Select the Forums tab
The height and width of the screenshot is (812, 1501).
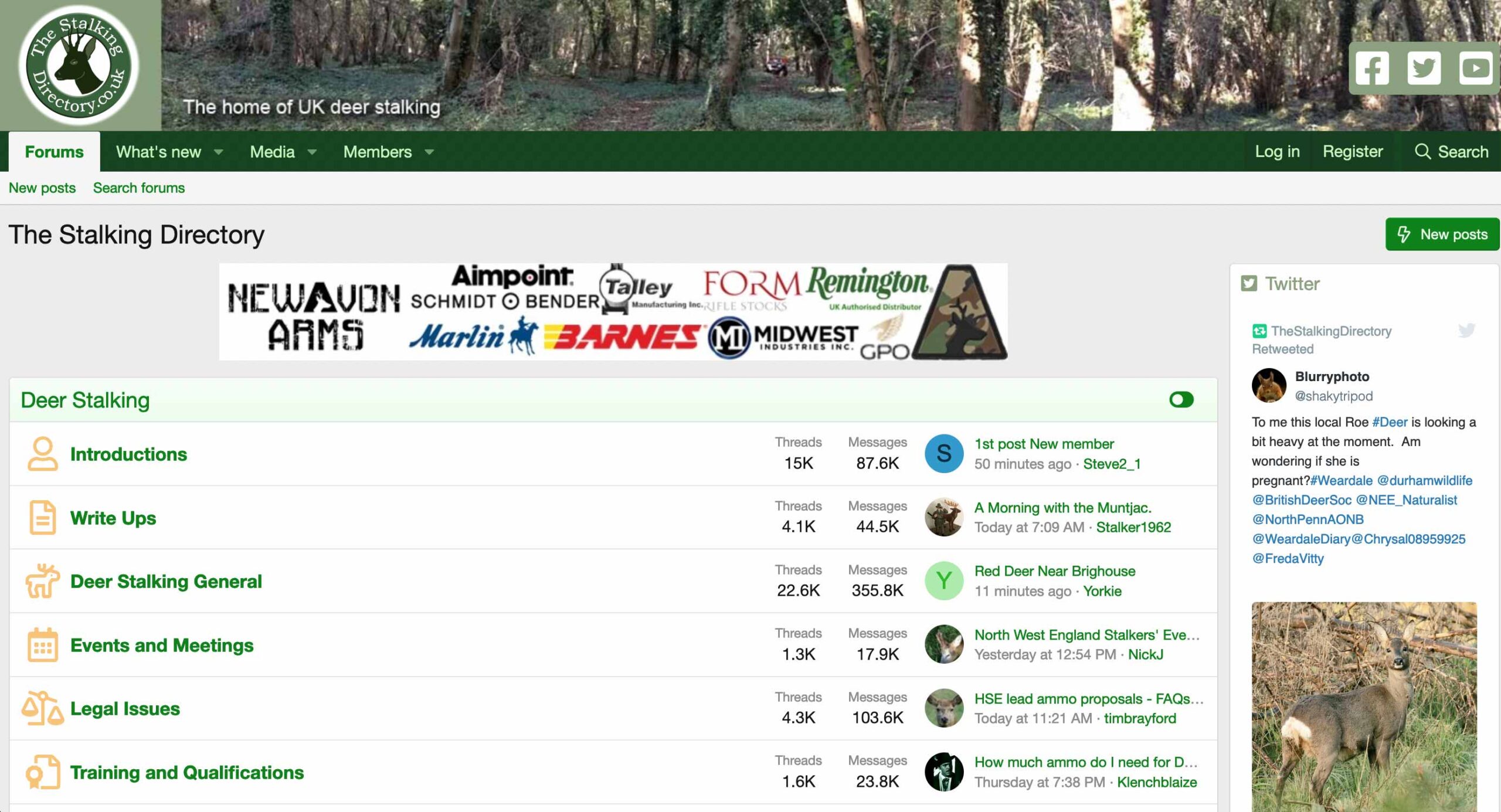pos(54,152)
